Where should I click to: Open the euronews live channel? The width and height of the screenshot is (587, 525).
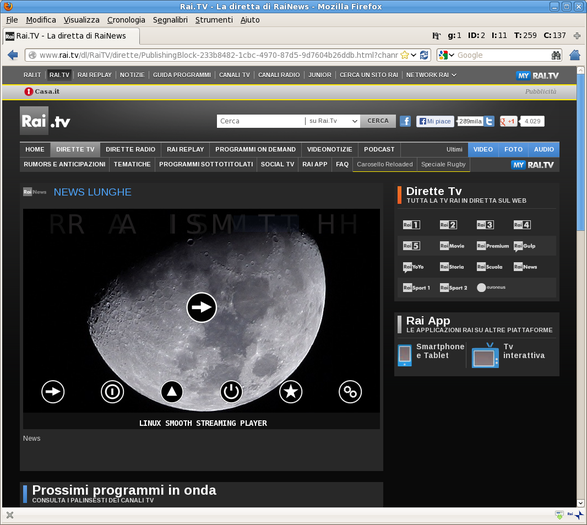point(491,287)
